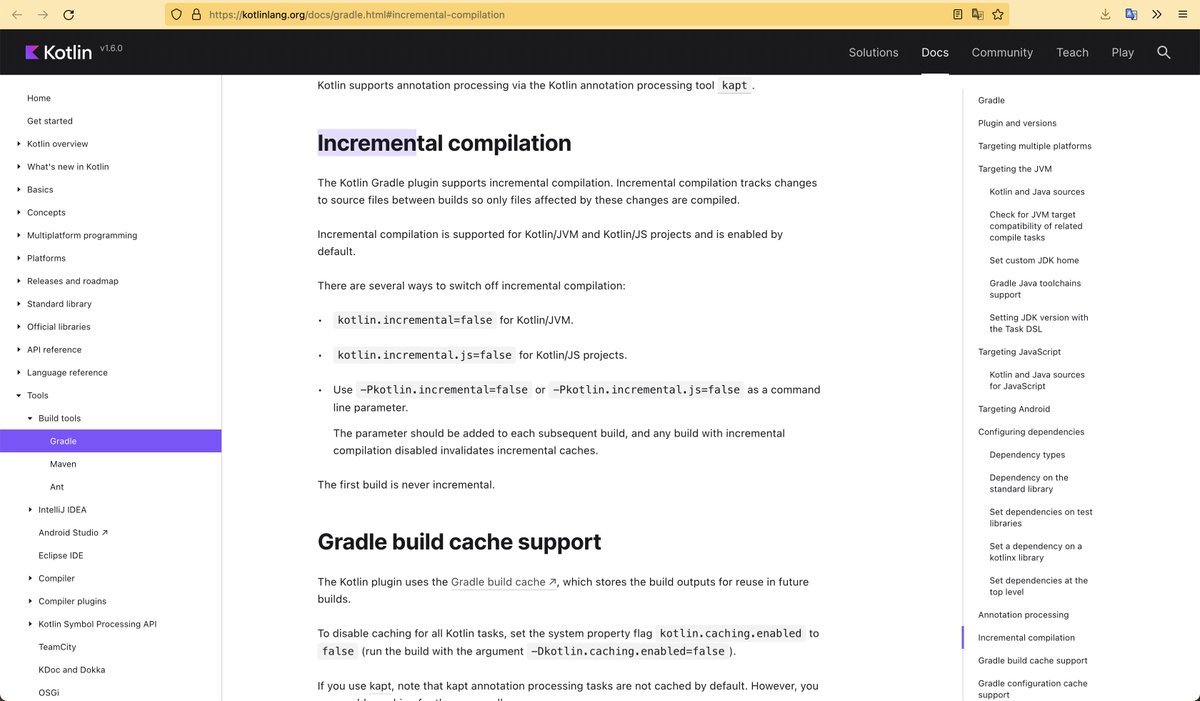The image size is (1200, 701).
Task: Open the Maven sidebar page
Action: click(x=63, y=464)
